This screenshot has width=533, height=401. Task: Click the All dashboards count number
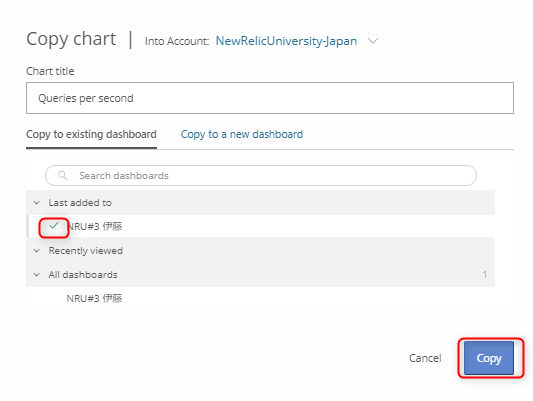(x=485, y=275)
